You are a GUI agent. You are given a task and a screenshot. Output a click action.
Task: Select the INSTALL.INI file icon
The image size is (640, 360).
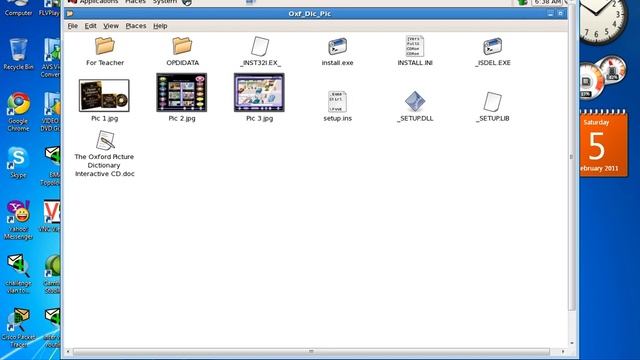pyautogui.click(x=415, y=46)
